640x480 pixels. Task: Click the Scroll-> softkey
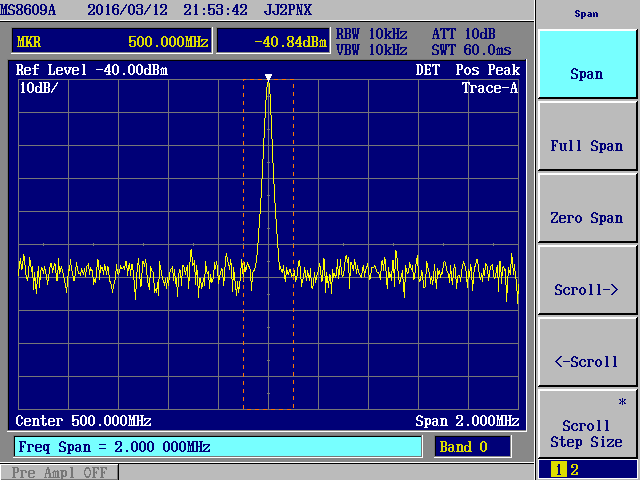[587, 280]
